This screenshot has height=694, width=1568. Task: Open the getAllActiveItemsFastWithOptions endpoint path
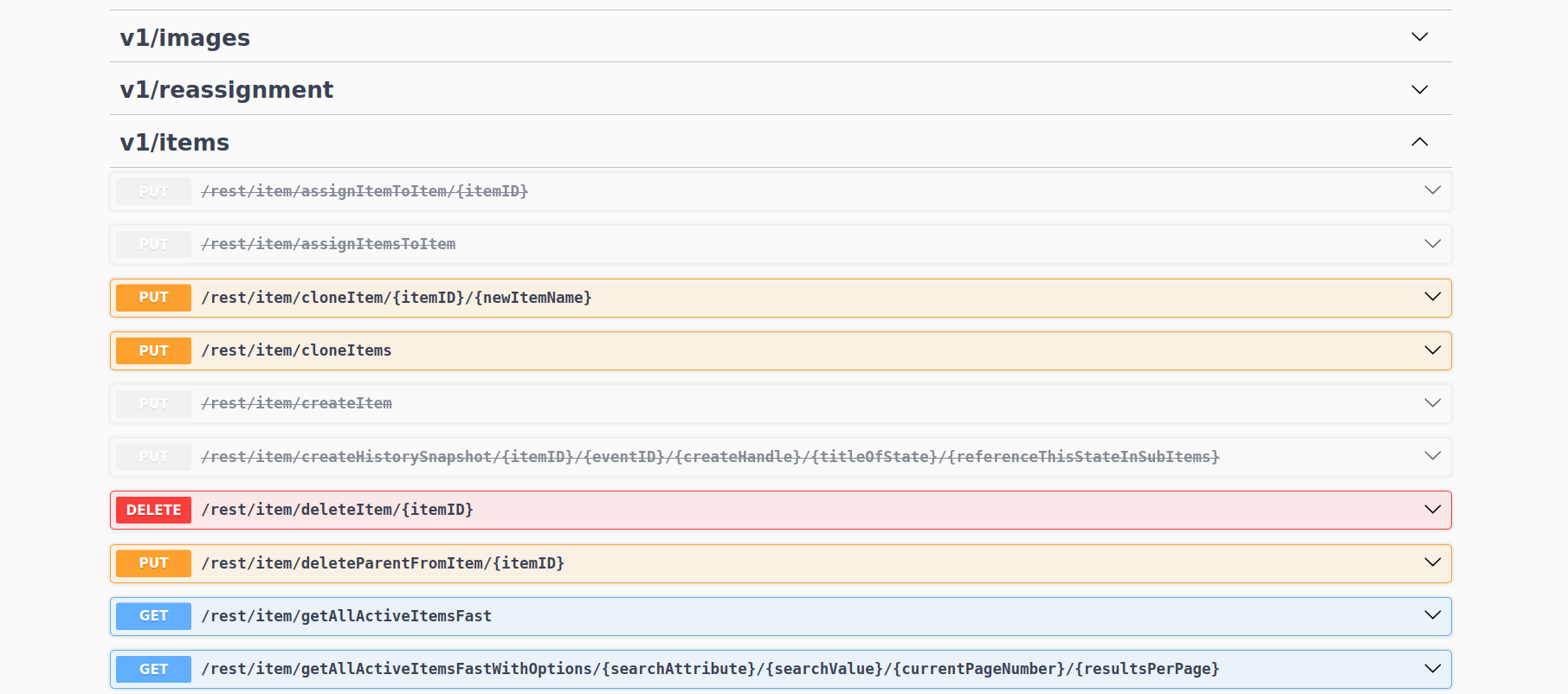click(710, 669)
